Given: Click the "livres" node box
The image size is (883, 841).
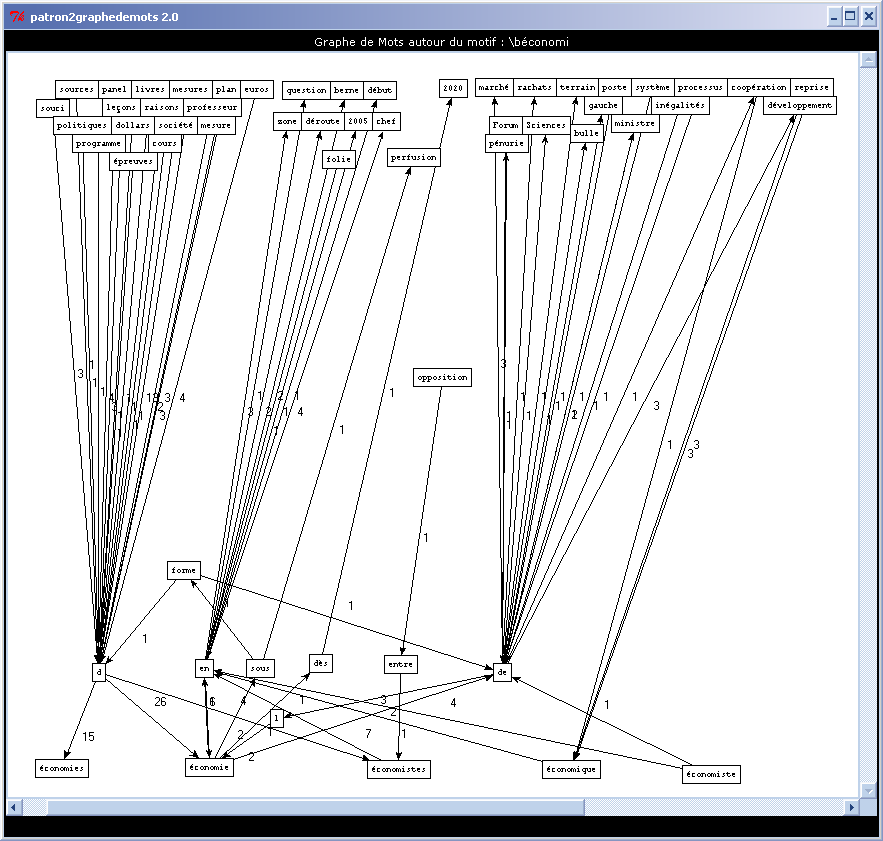Looking at the screenshot, I should click(x=150, y=89).
